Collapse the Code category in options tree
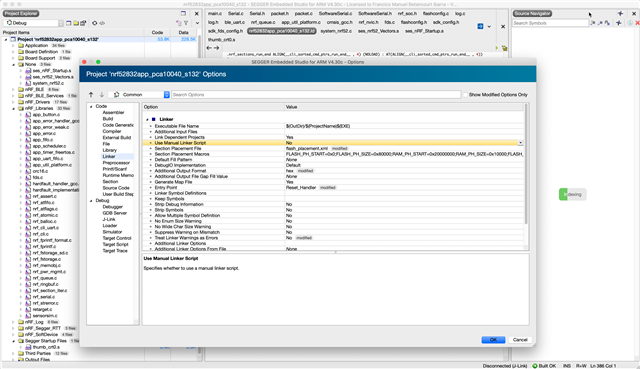The height and width of the screenshot is (369, 640). (91, 106)
